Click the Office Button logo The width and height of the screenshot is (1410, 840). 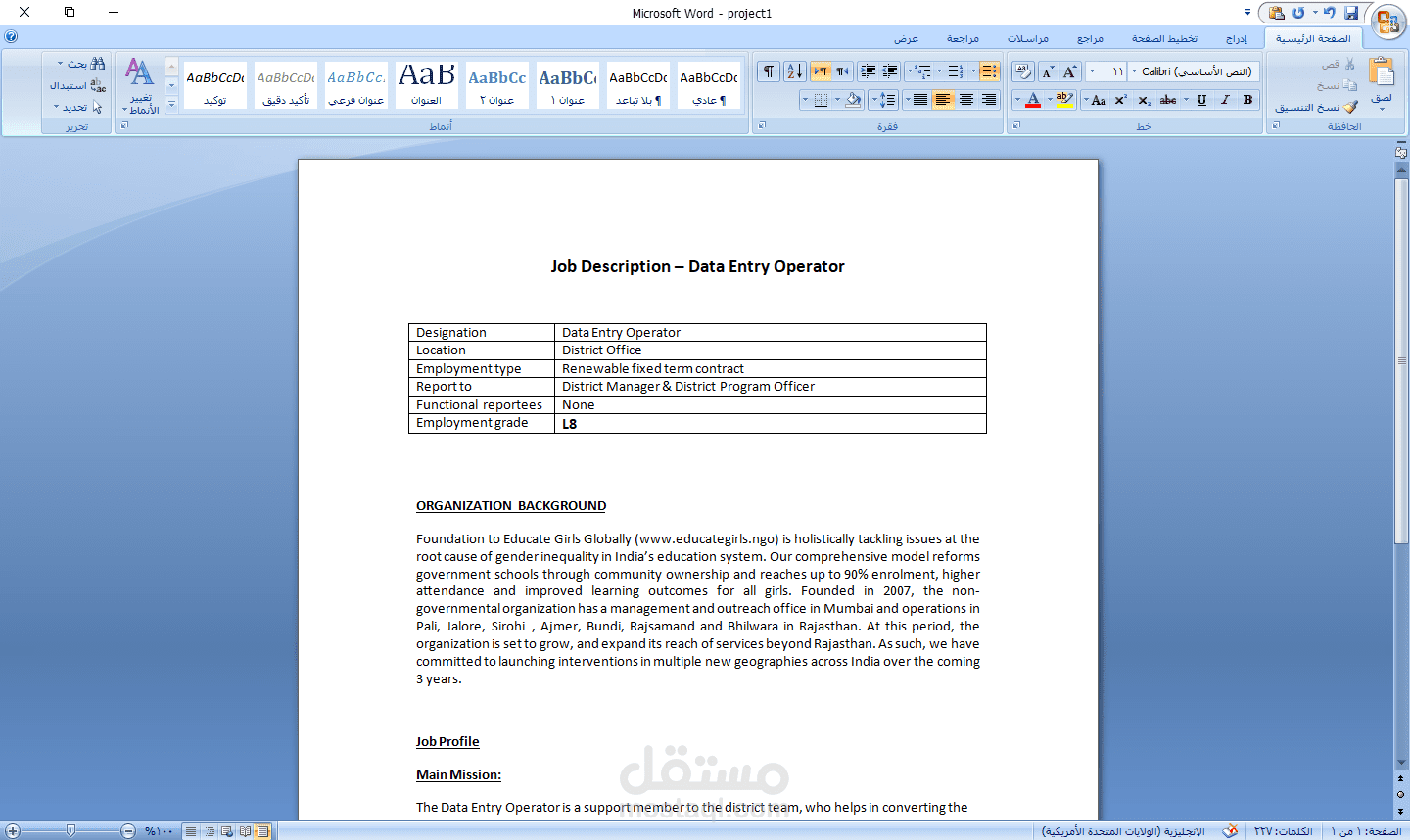tap(1388, 22)
